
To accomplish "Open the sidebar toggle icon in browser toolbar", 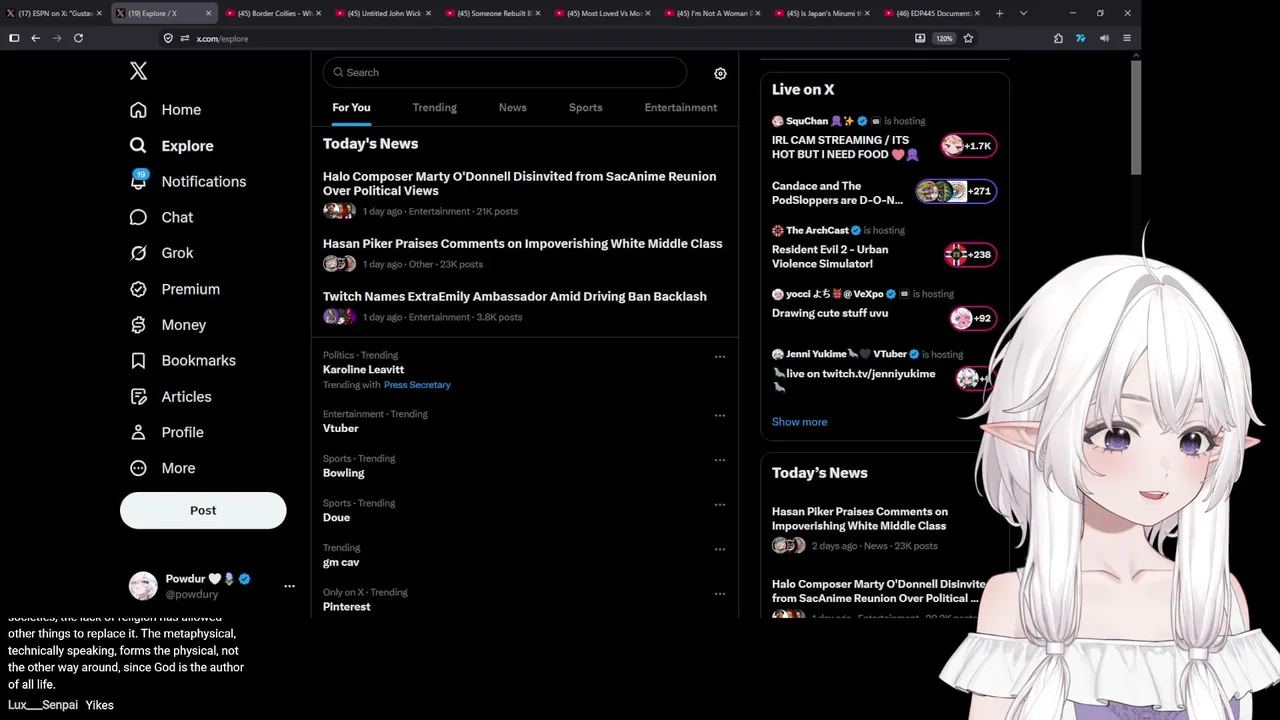I will [x=14, y=38].
